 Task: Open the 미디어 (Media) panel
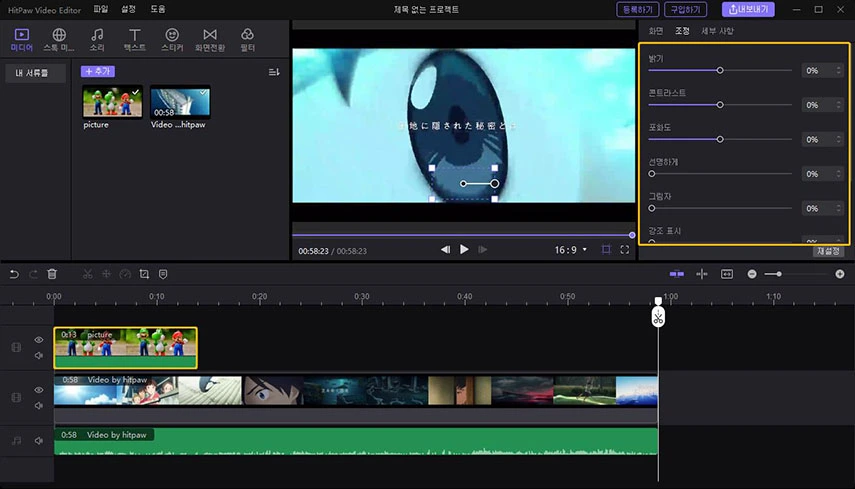[x=22, y=40]
